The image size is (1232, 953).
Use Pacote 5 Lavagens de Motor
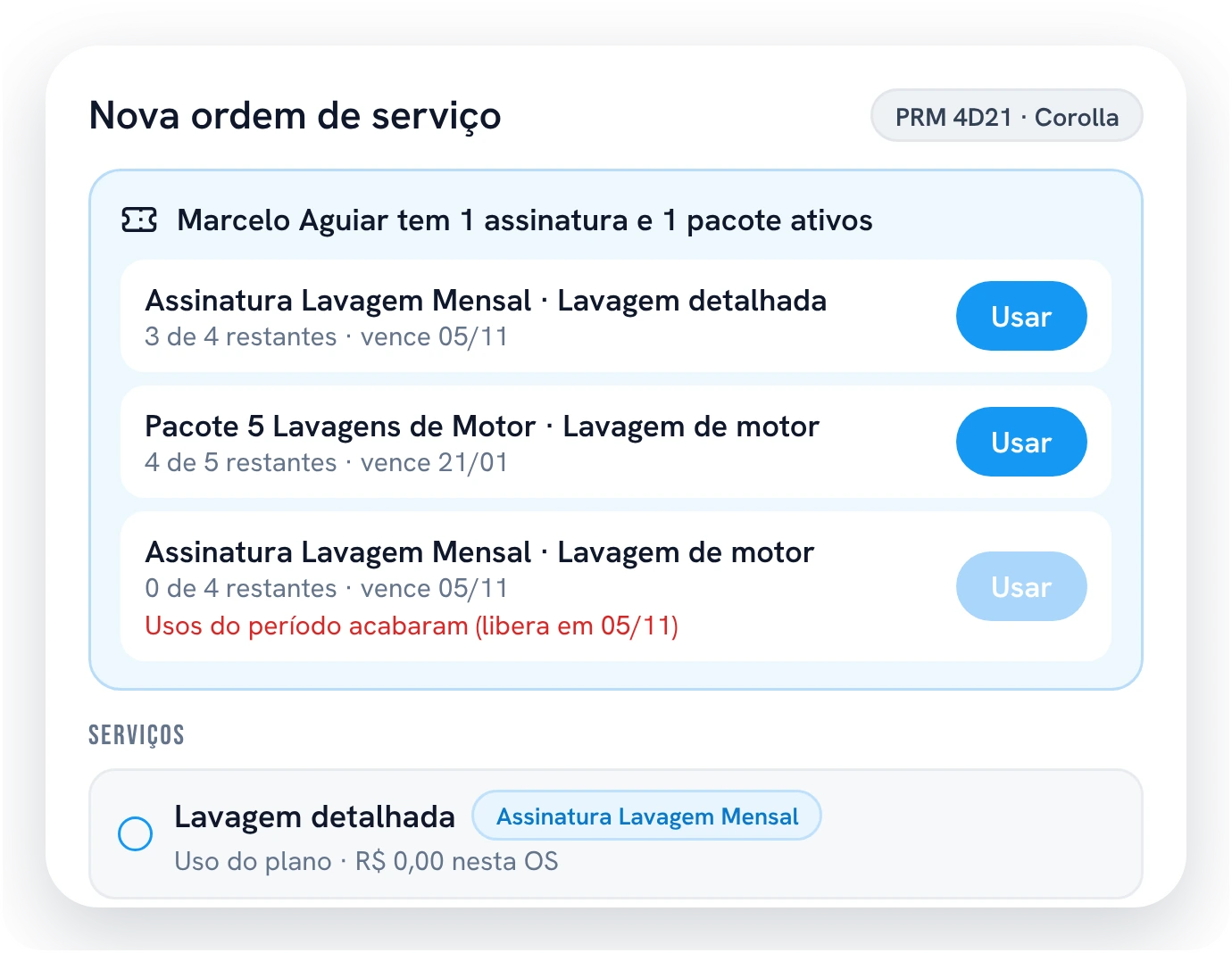point(1021,442)
